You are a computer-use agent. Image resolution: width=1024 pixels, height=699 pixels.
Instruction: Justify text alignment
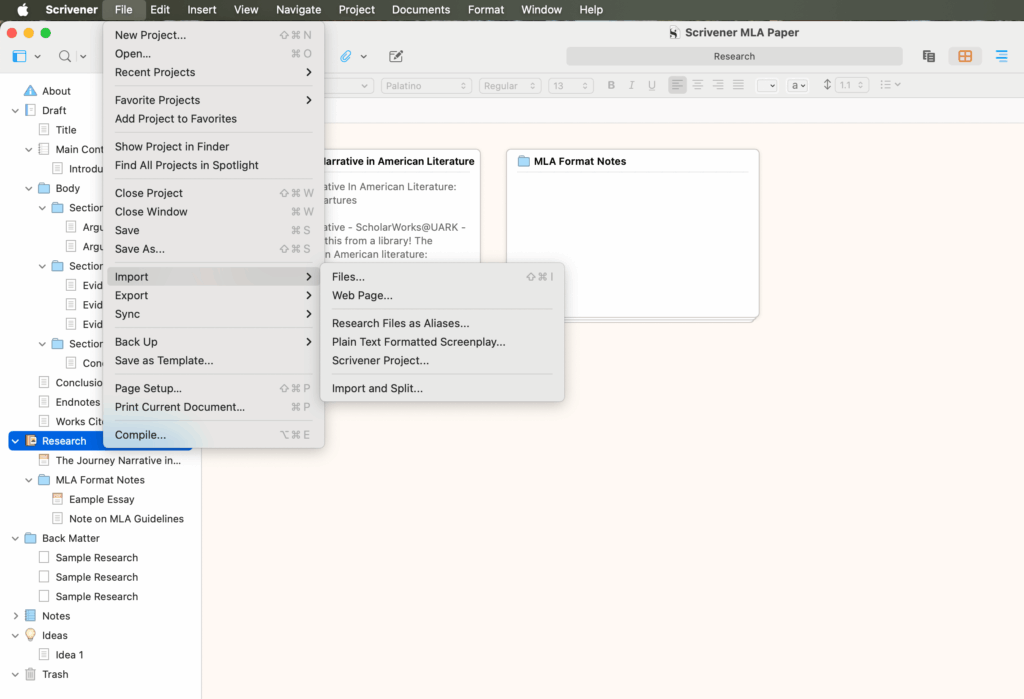pyautogui.click(x=738, y=85)
